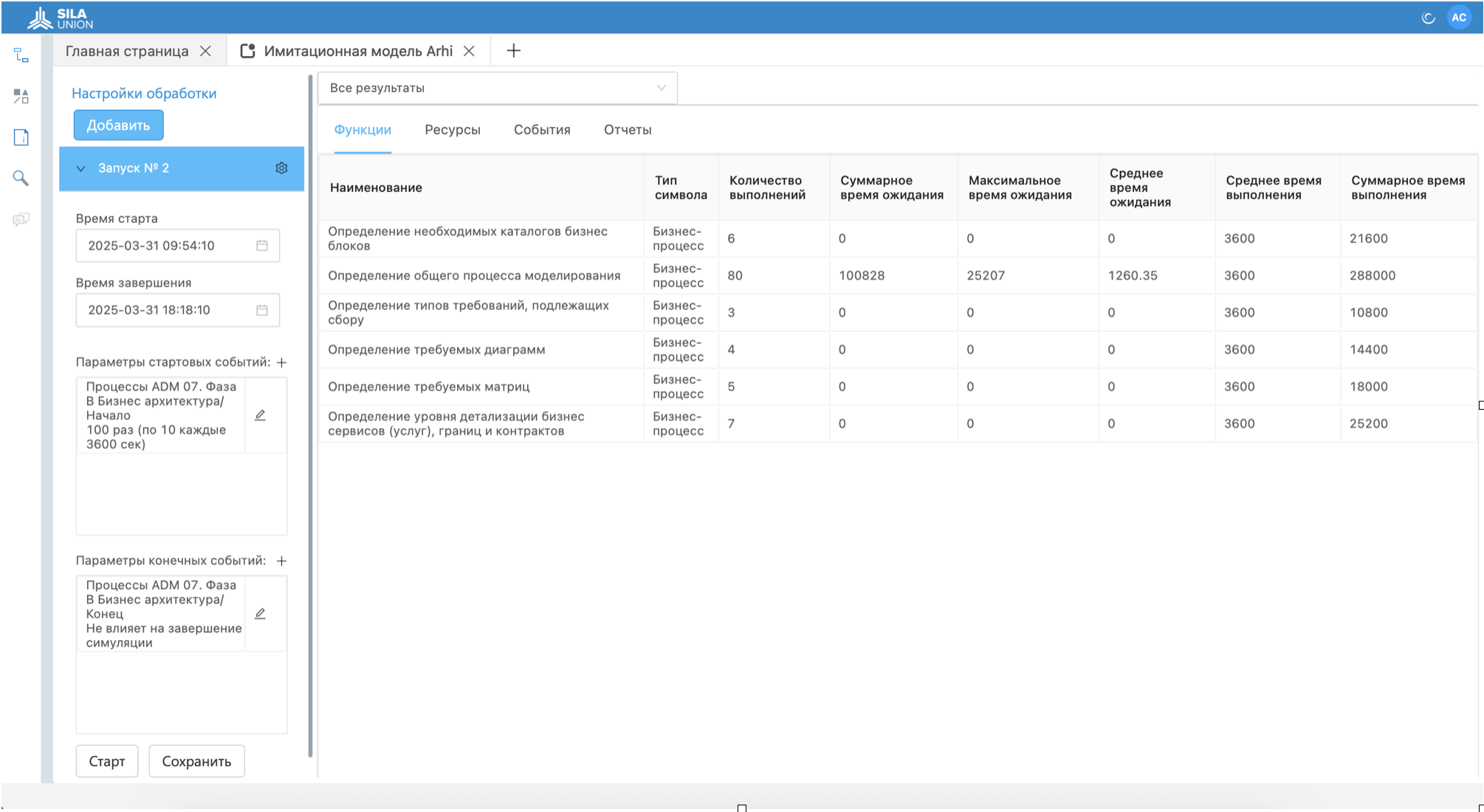Open the comments icon in the sidebar
The width and height of the screenshot is (1484, 812).
[x=21, y=219]
